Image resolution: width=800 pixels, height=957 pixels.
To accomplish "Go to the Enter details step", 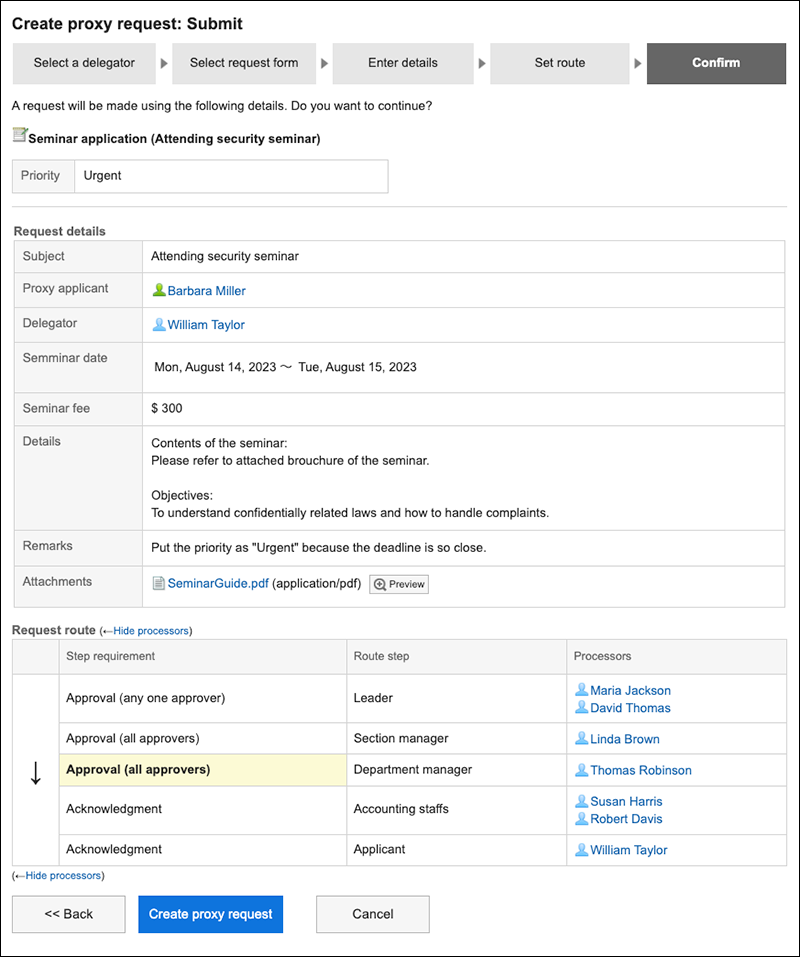I will point(403,63).
